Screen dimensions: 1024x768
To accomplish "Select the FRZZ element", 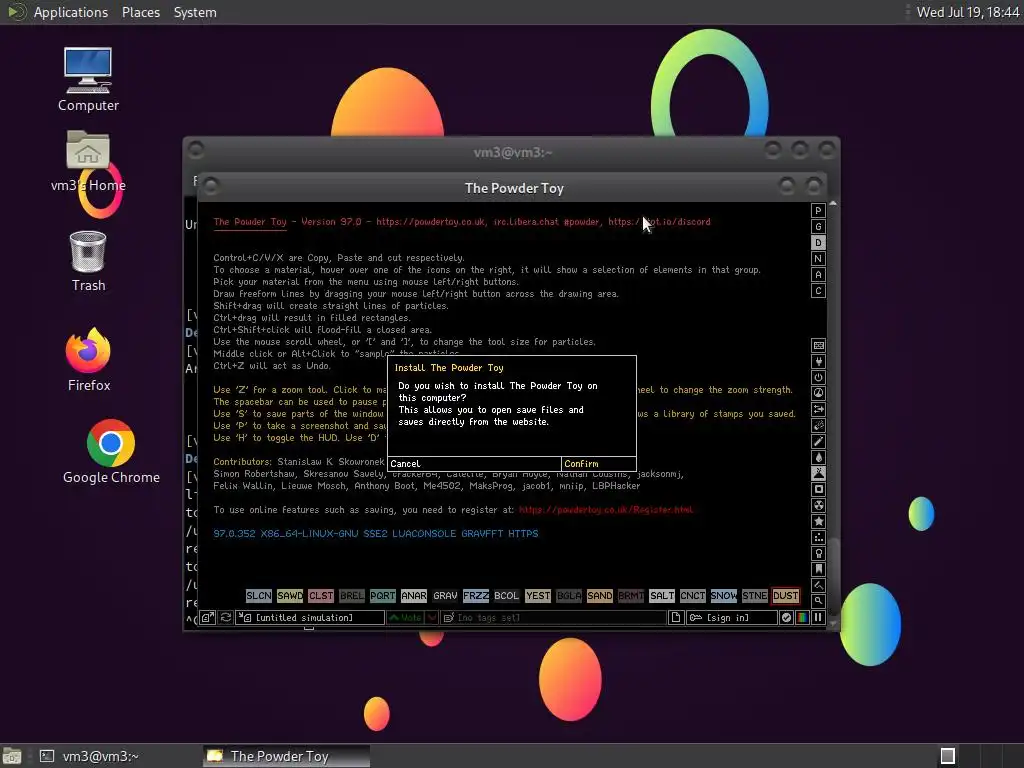I will point(475,596).
